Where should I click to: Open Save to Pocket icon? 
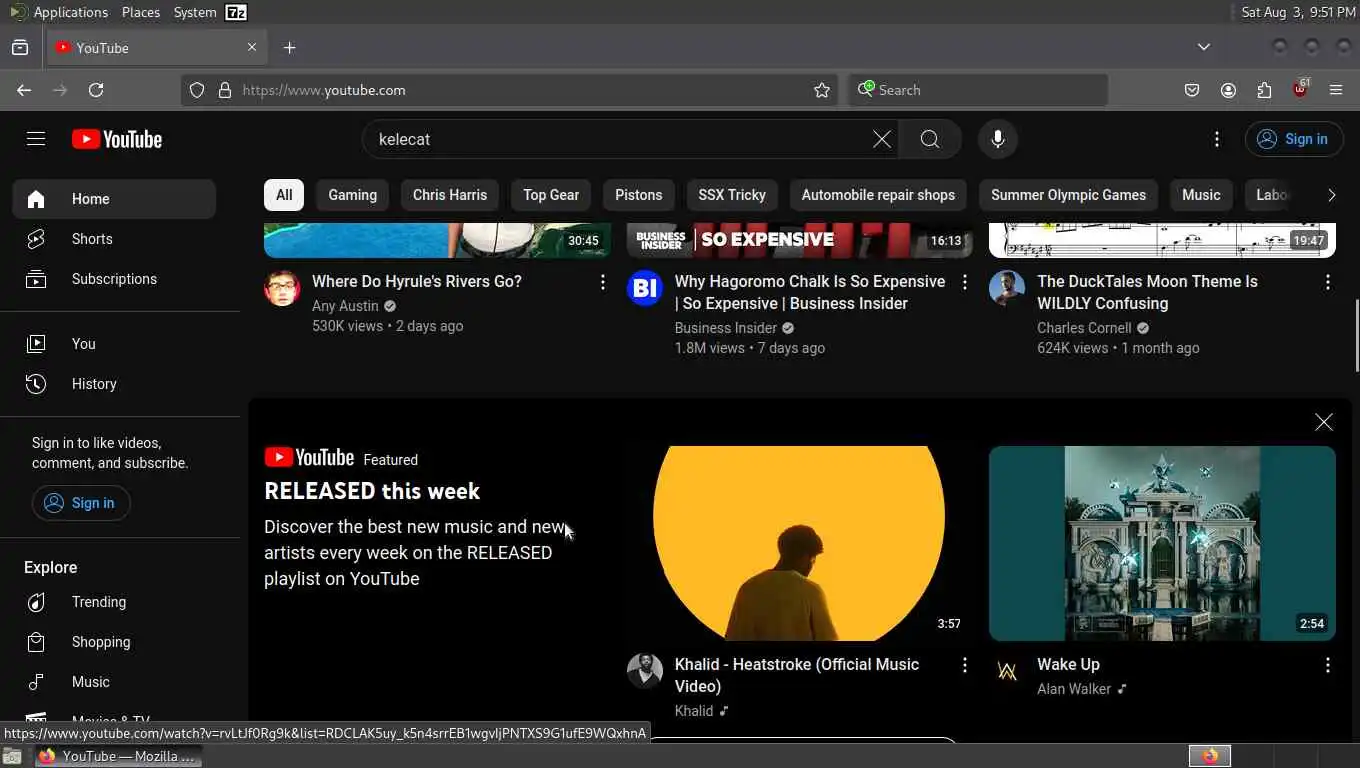point(1192,90)
